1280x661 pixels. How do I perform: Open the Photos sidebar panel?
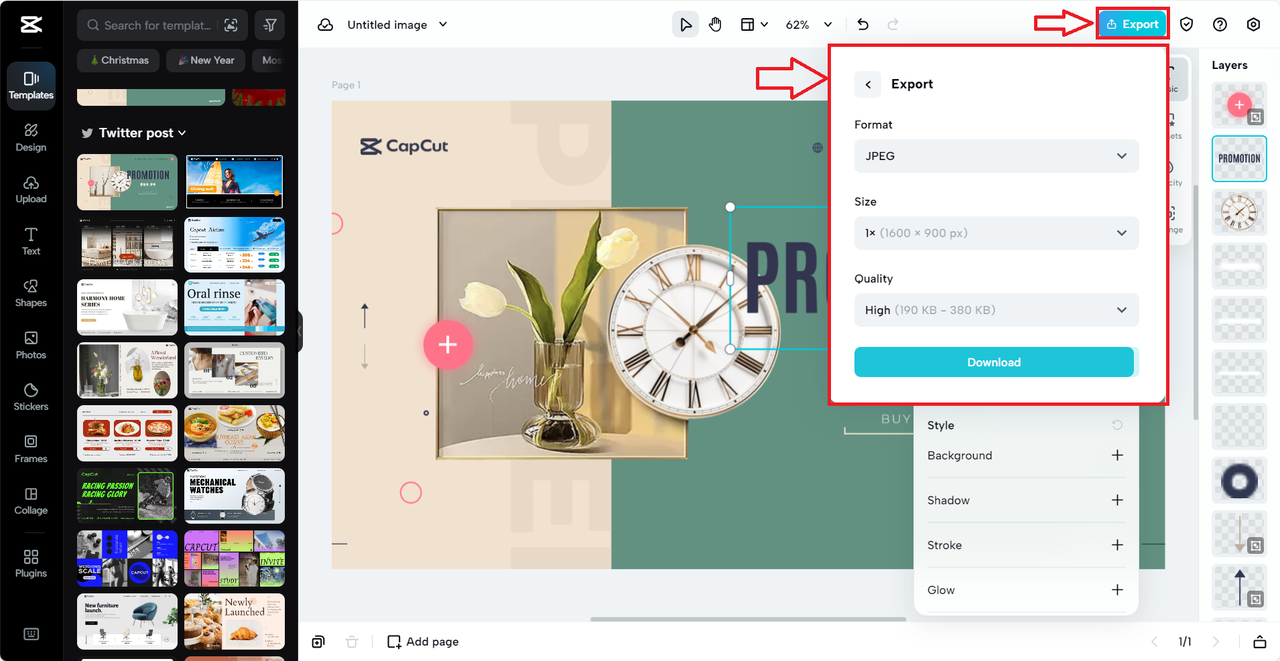31,345
